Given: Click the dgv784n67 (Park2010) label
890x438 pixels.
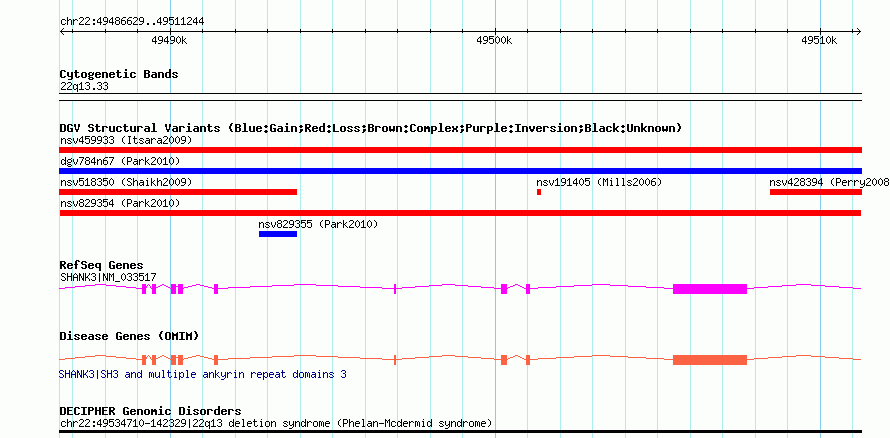Looking at the screenshot, I should coord(120,161).
